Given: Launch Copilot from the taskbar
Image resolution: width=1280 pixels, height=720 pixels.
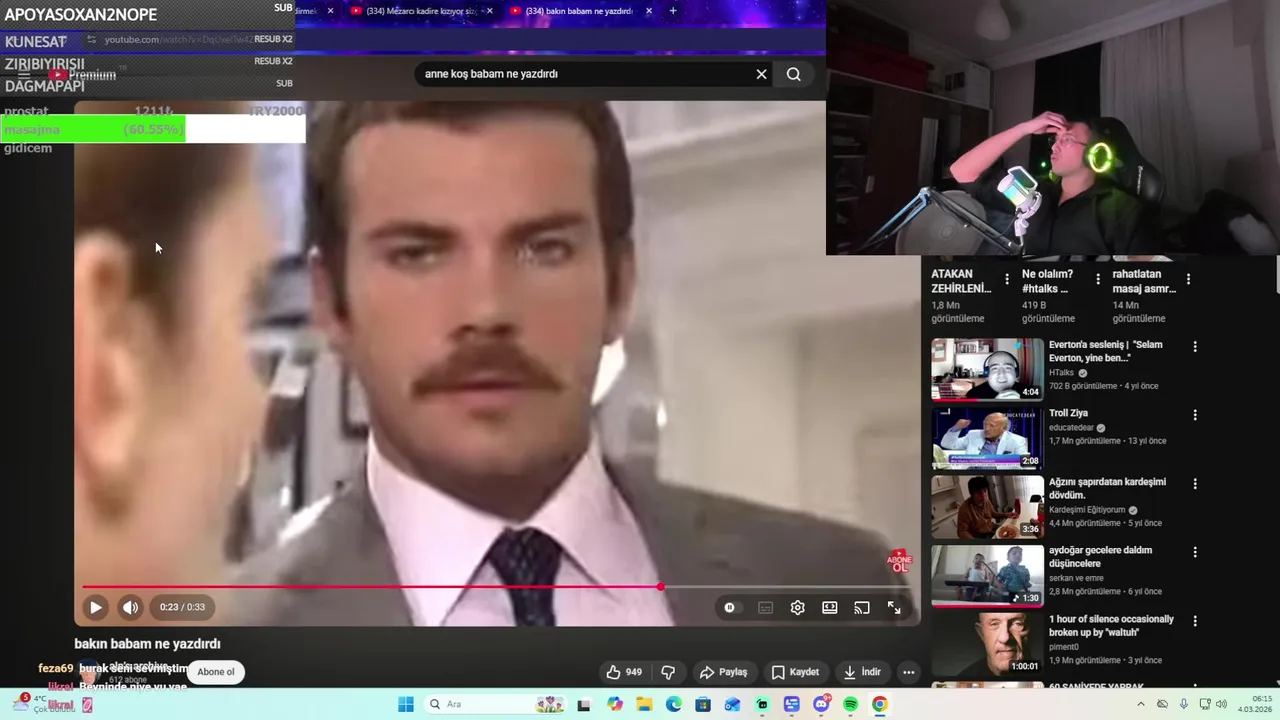Looking at the screenshot, I should tap(614, 704).
